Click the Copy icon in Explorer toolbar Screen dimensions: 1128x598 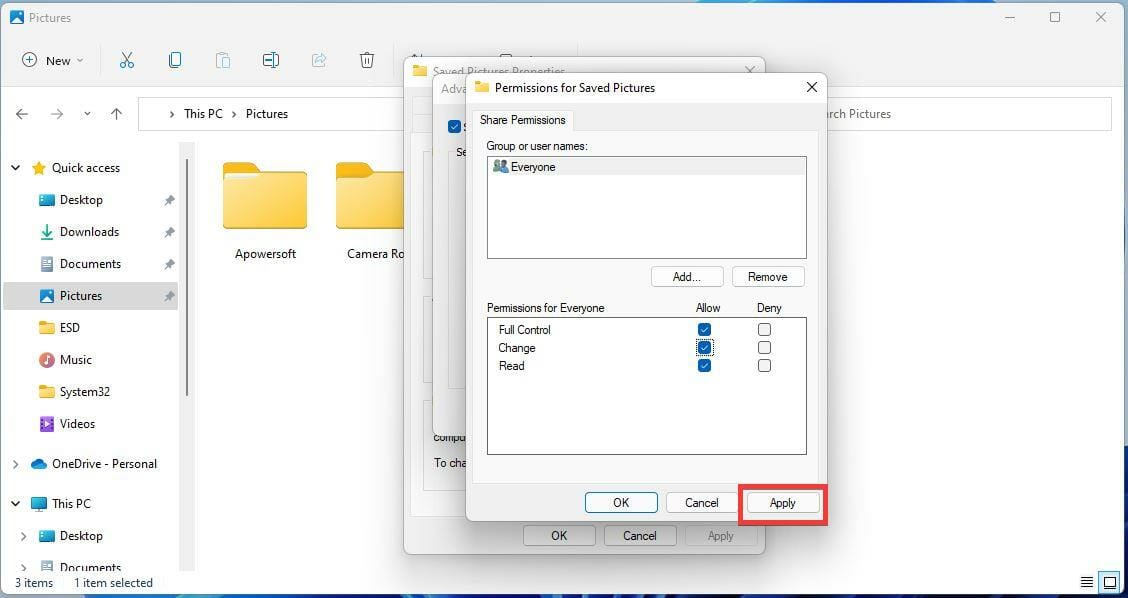point(175,60)
